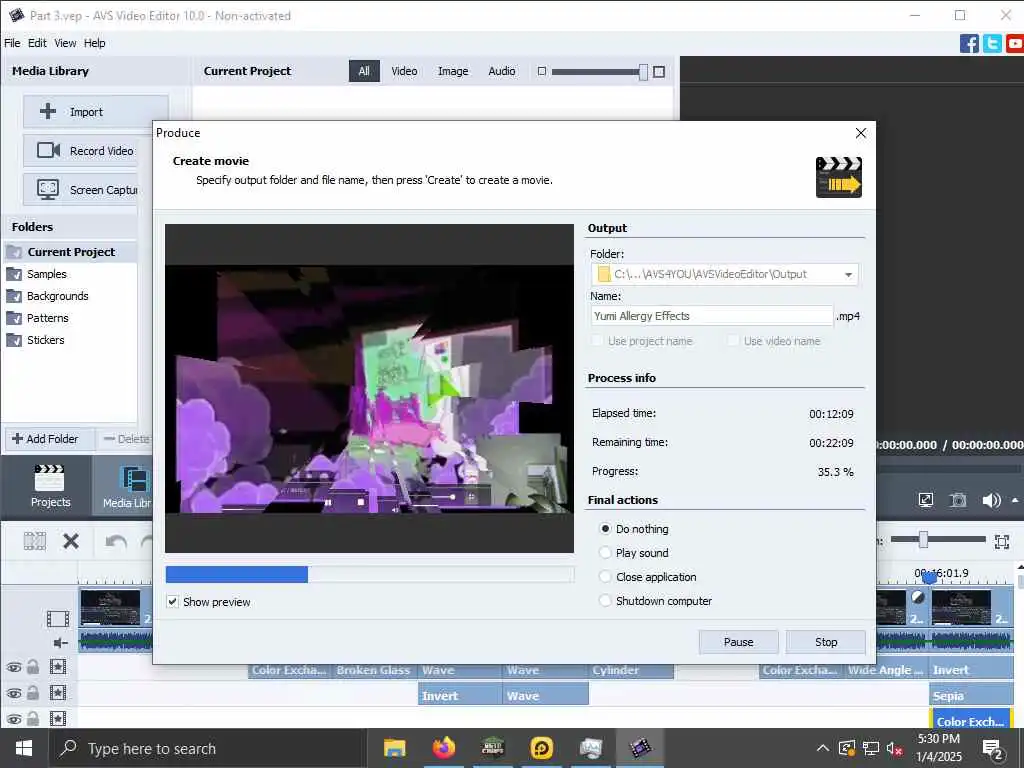Open the Twitter share icon
The height and width of the screenshot is (768, 1024).
tap(992, 43)
